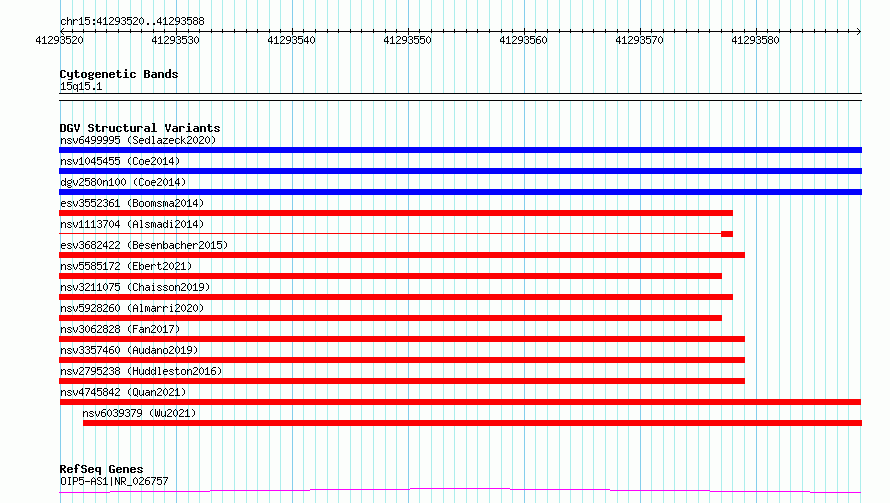Click the red bar of nsv3062828
This screenshot has width=890, height=503.
(402, 339)
